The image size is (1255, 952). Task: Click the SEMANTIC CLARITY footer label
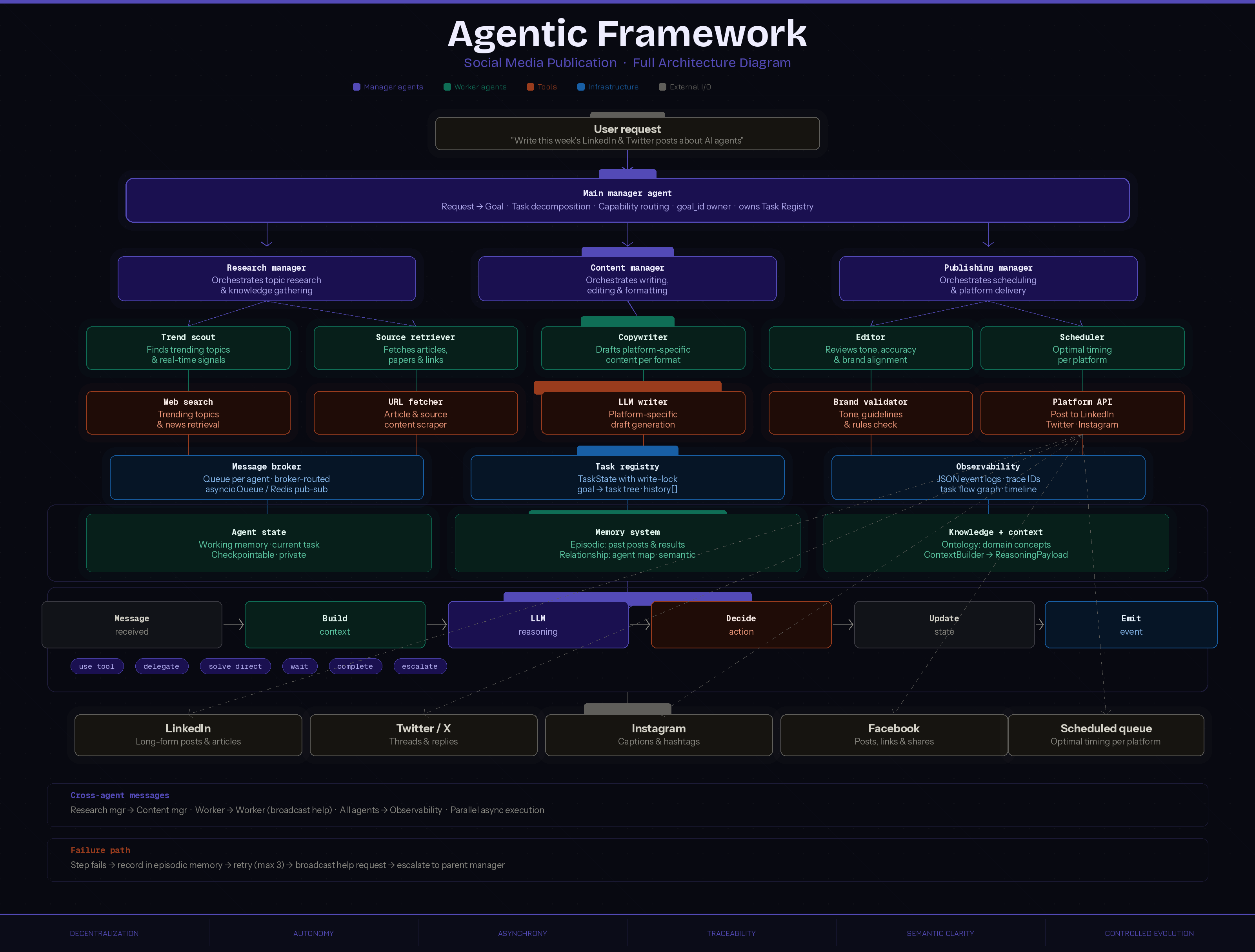click(x=940, y=933)
